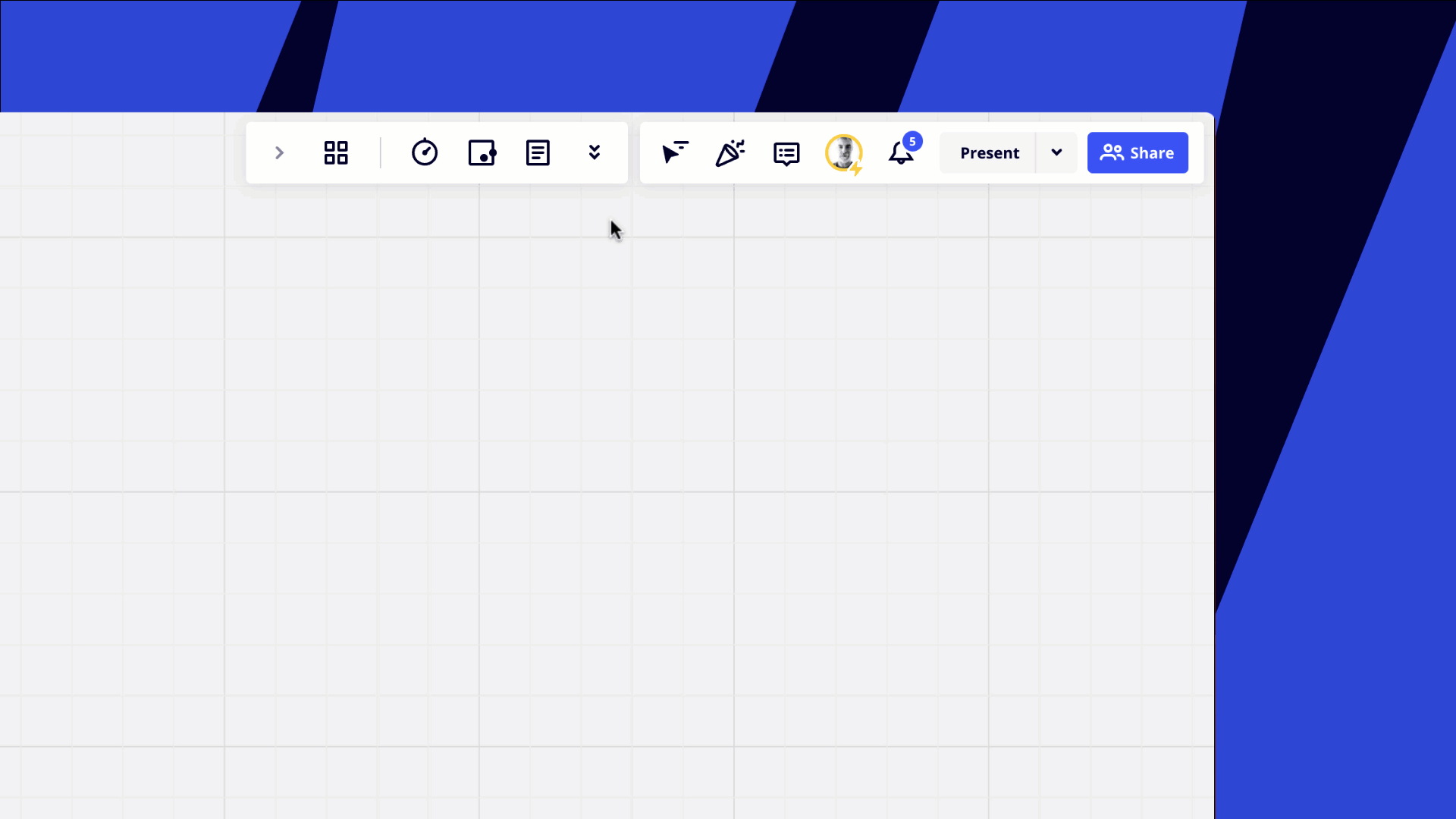Open the Present options dropdown arrow

pos(1056,153)
